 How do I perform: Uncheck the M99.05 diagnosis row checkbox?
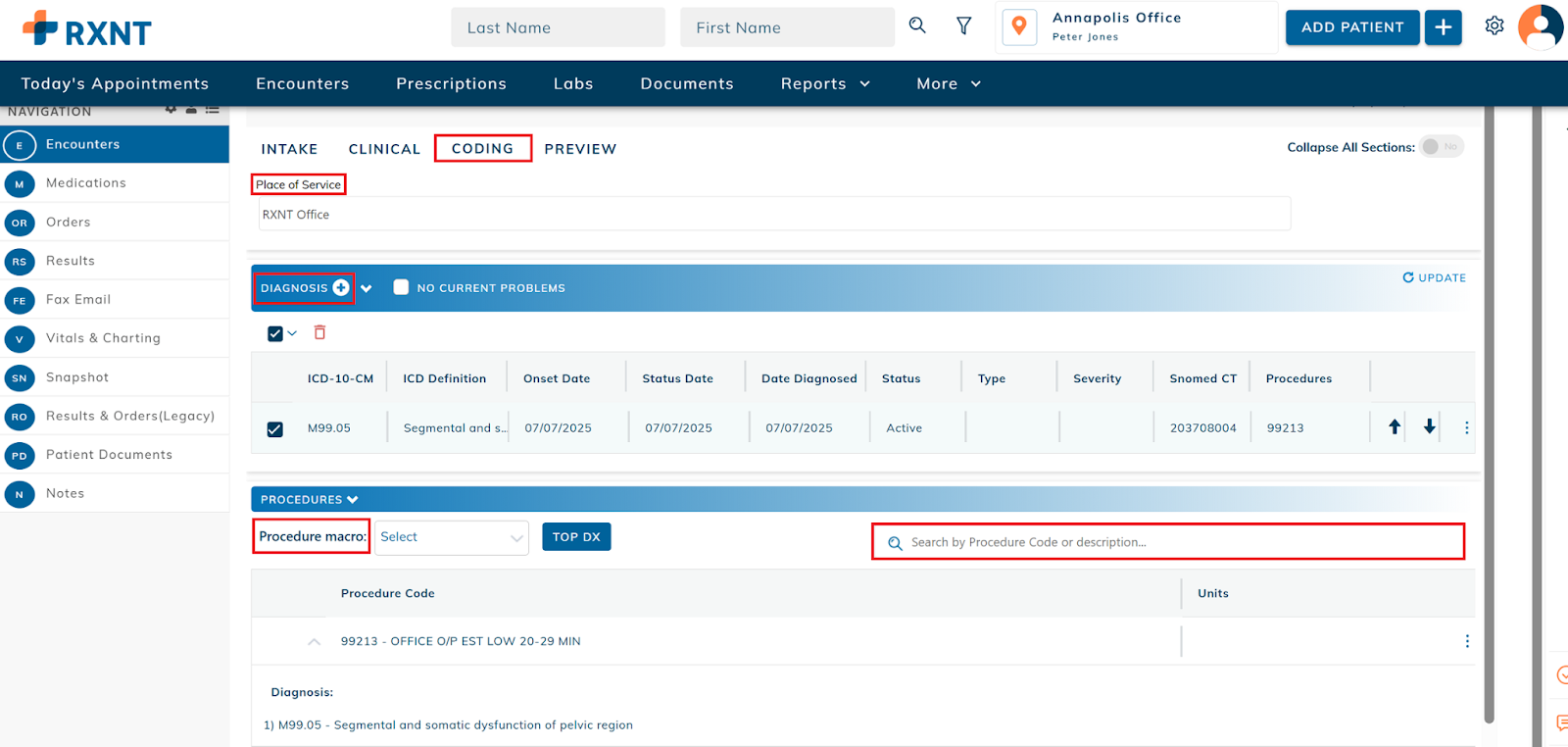pos(275,429)
